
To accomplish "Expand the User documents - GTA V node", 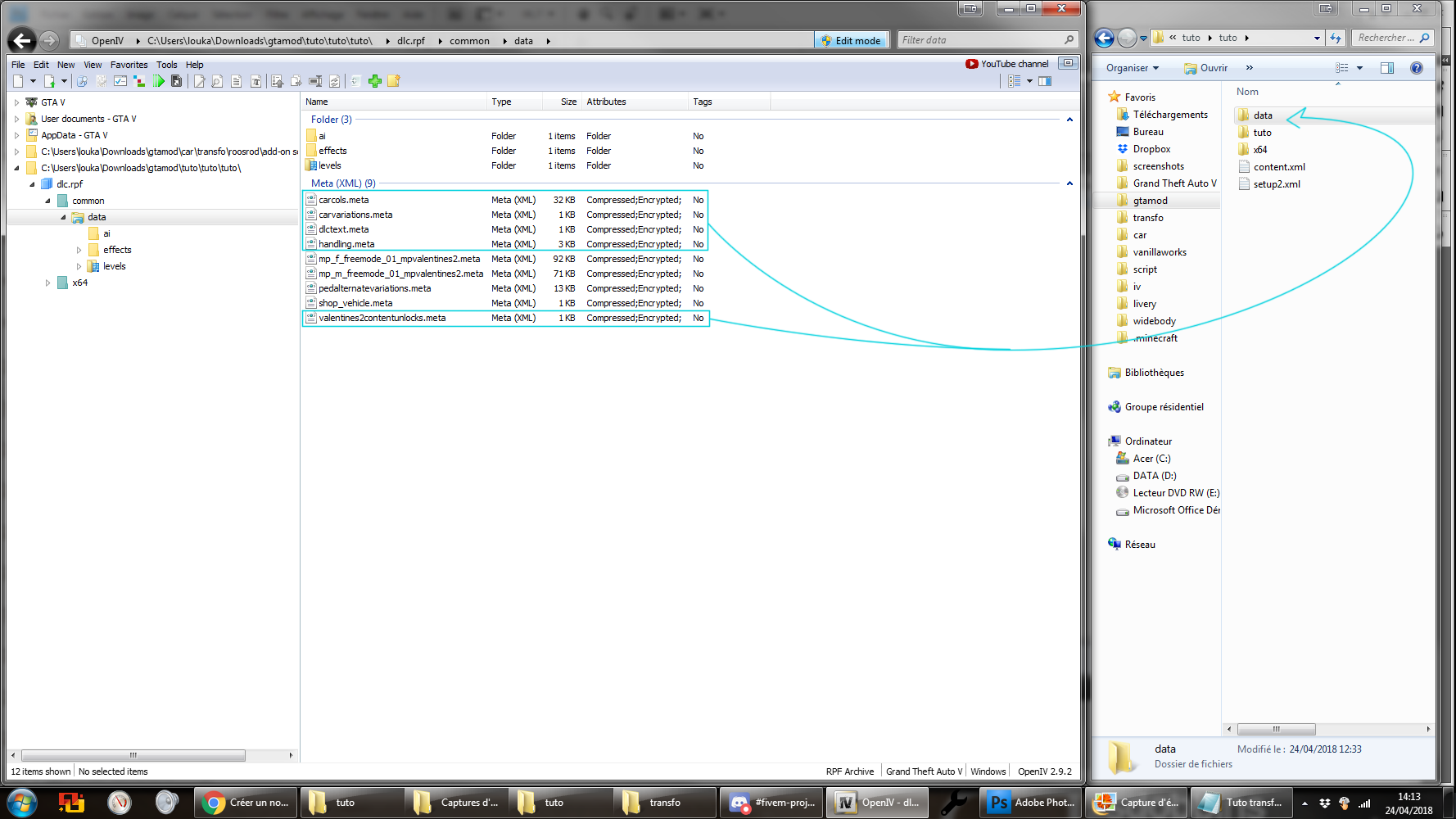I will pos(16,119).
